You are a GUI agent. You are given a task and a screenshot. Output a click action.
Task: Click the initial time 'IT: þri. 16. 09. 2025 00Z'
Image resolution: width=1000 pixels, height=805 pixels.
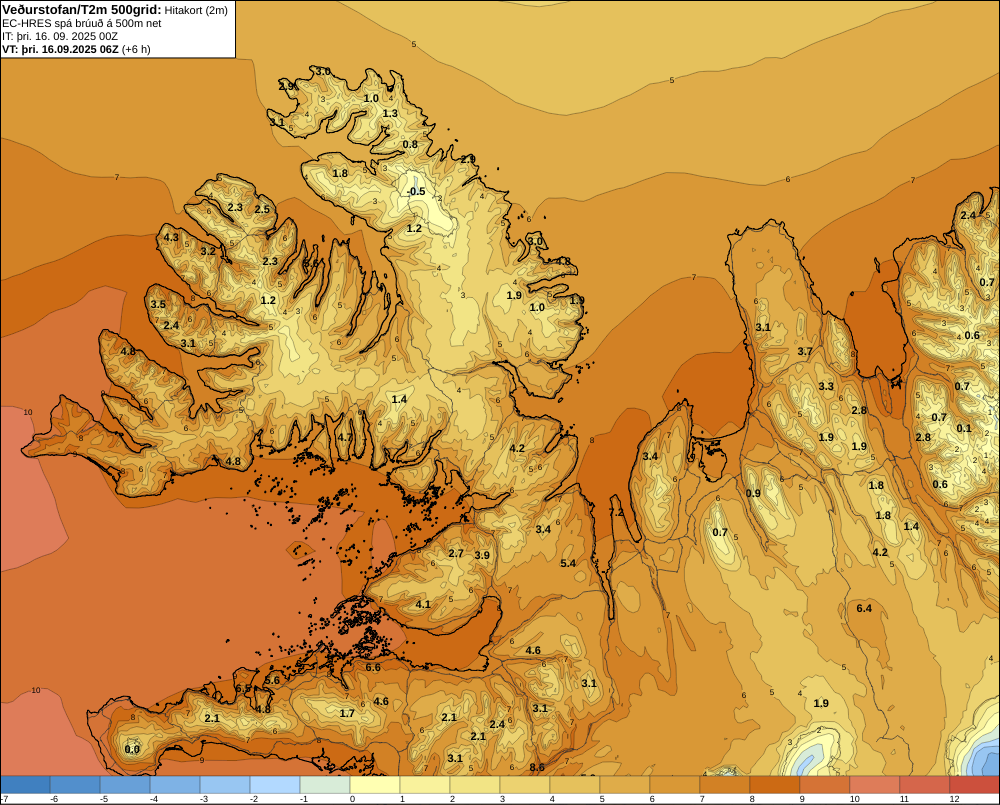tap(60, 36)
